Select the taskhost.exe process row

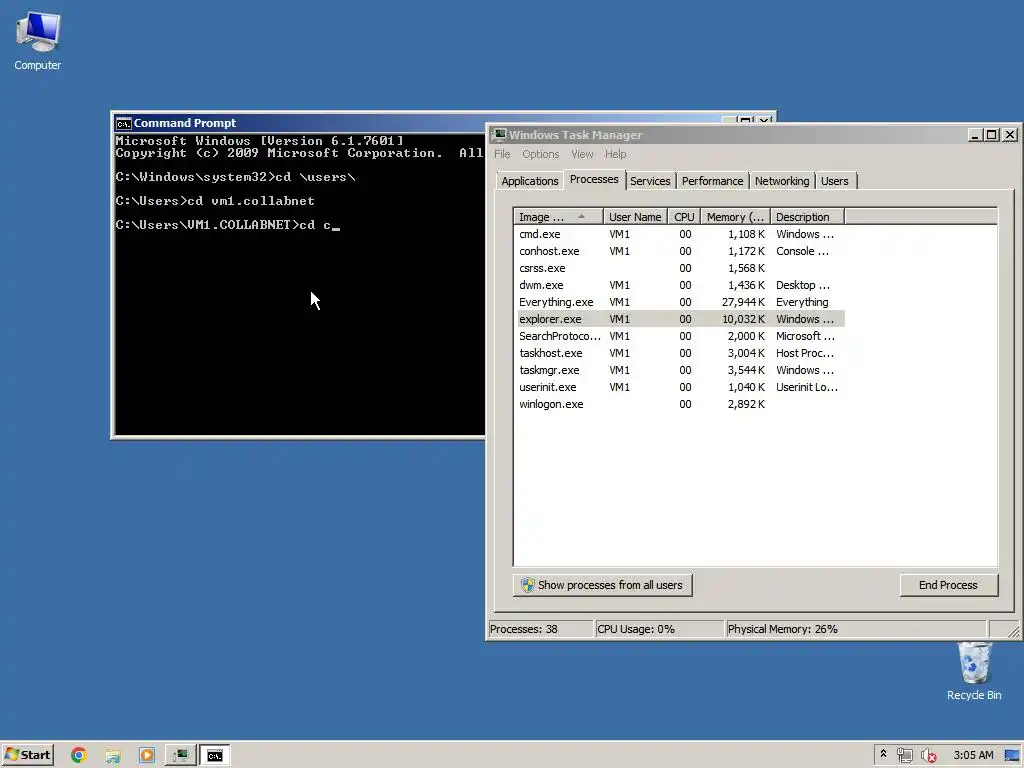[x=679, y=353]
